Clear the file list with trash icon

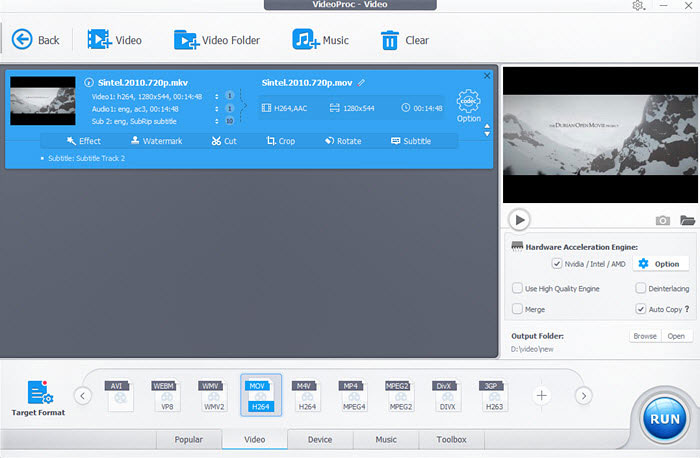pyautogui.click(x=404, y=40)
